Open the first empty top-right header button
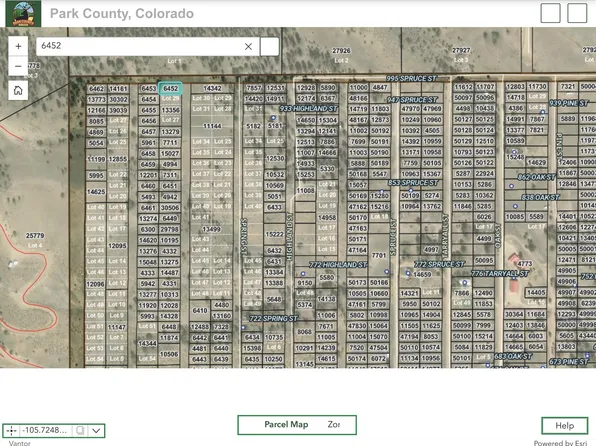This screenshot has width=596, height=446. (x=550, y=13)
